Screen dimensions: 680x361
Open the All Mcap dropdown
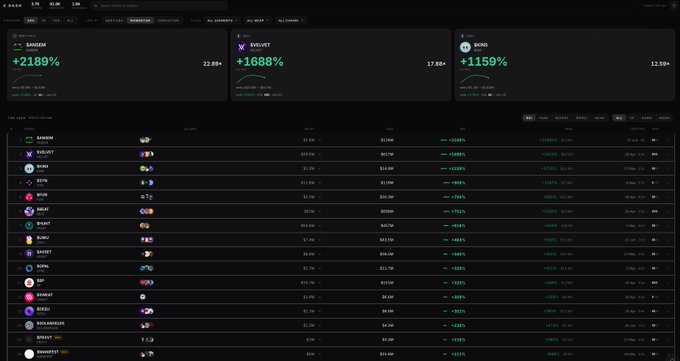[x=258, y=20]
